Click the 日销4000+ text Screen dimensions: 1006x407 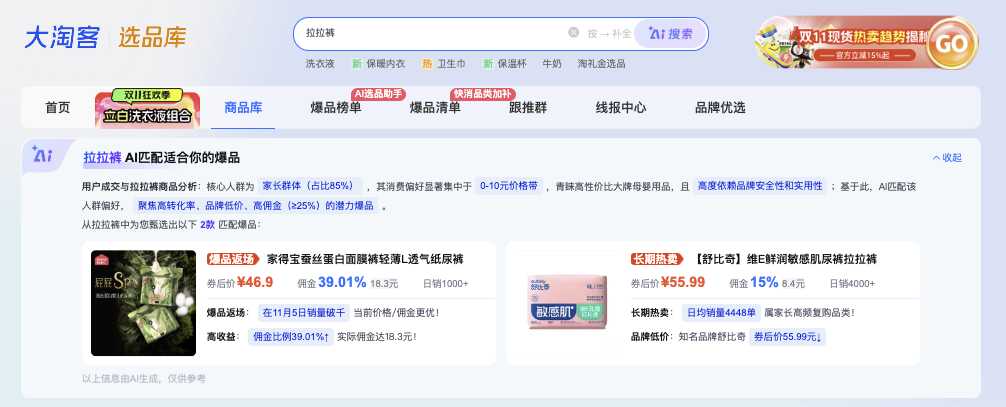point(852,283)
